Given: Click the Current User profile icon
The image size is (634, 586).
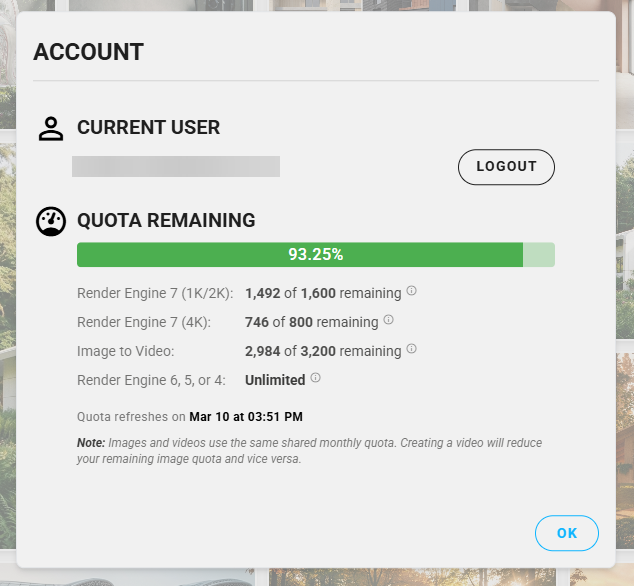Looking at the screenshot, I should coord(51,128).
